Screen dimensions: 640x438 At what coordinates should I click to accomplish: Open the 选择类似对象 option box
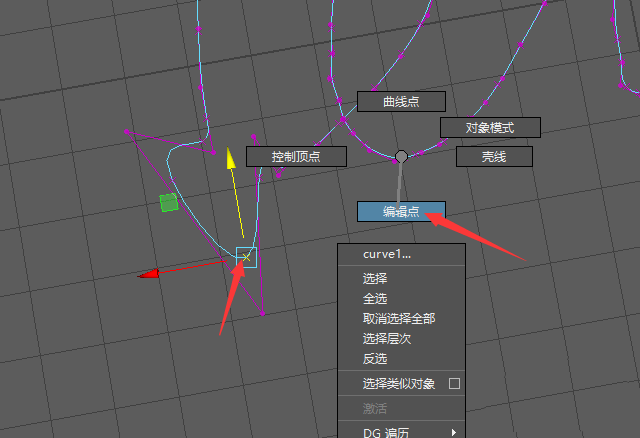click(454, 384)
